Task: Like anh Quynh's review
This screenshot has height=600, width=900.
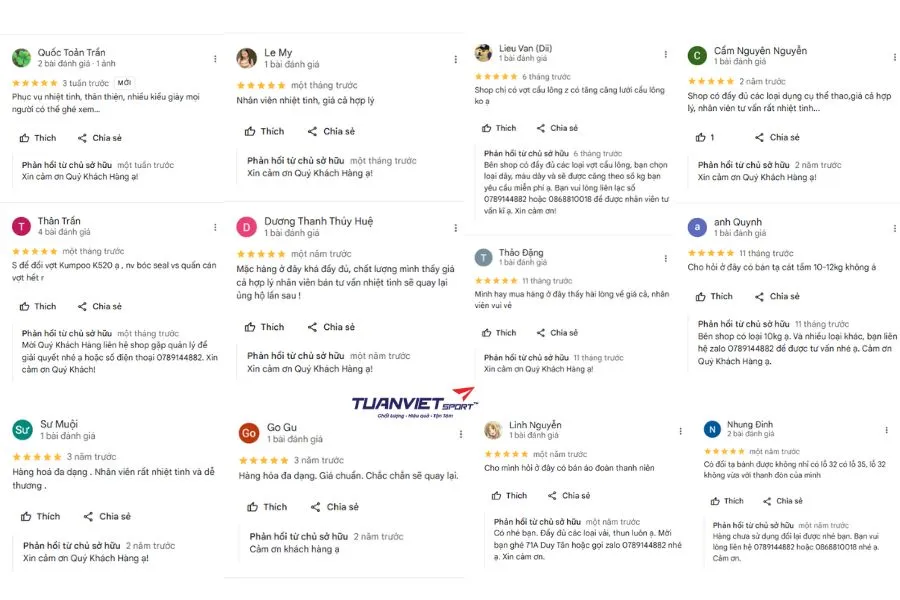Action: [715, 297]
